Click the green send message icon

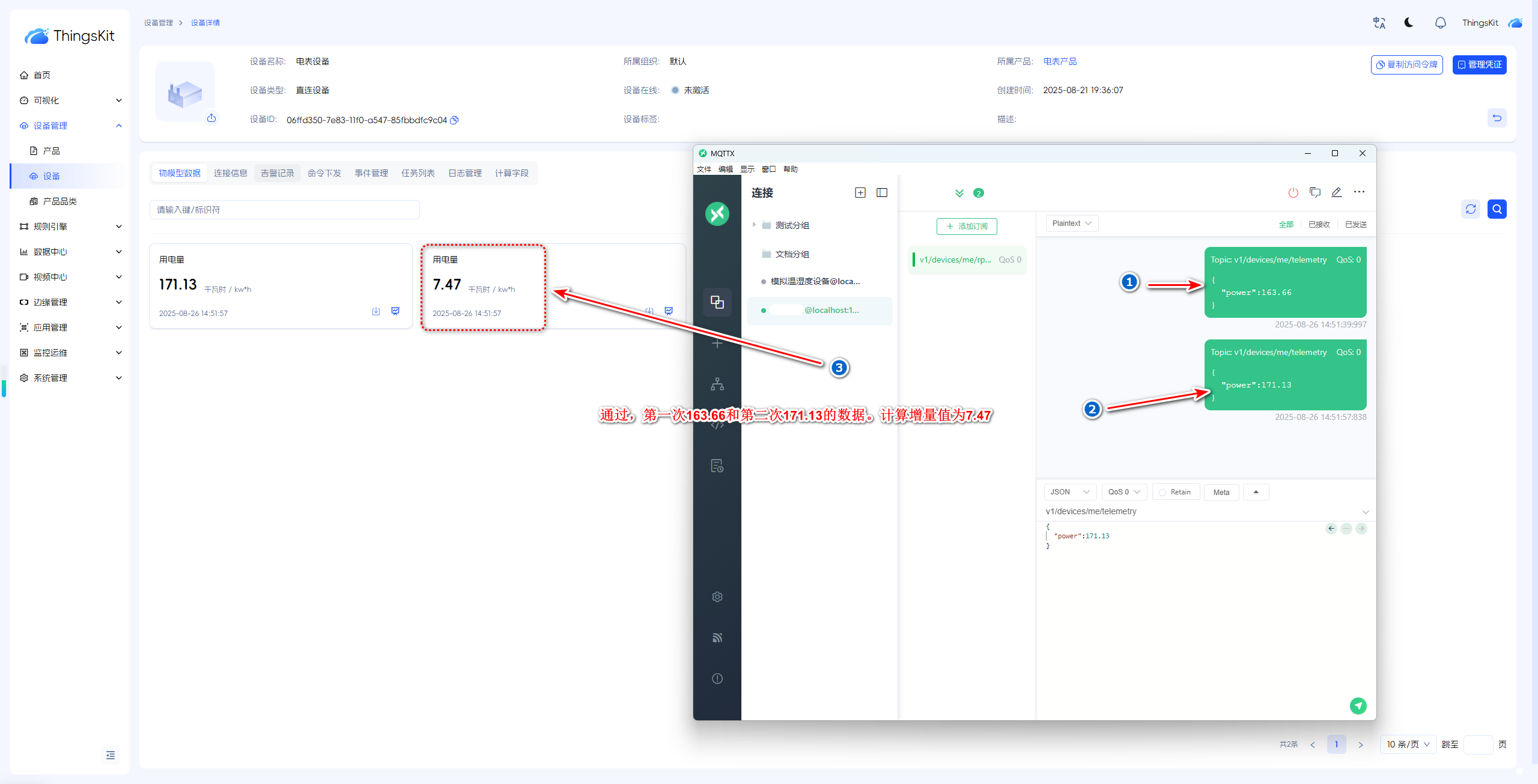[x=1358, y=705]
